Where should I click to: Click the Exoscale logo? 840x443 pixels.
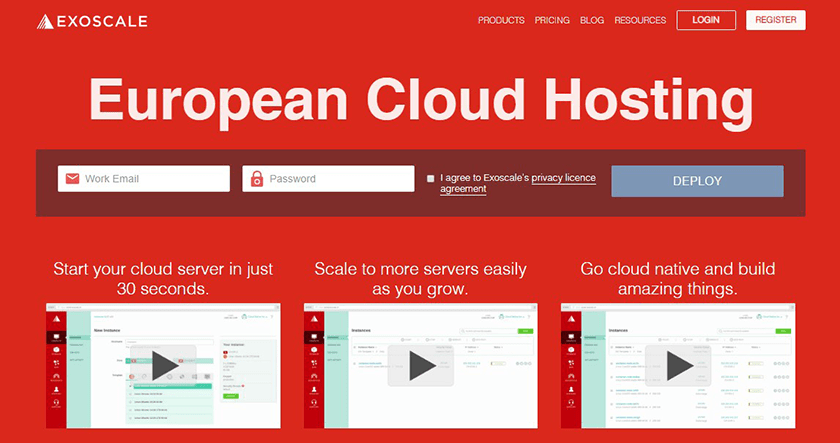click(x=92, y=21)
